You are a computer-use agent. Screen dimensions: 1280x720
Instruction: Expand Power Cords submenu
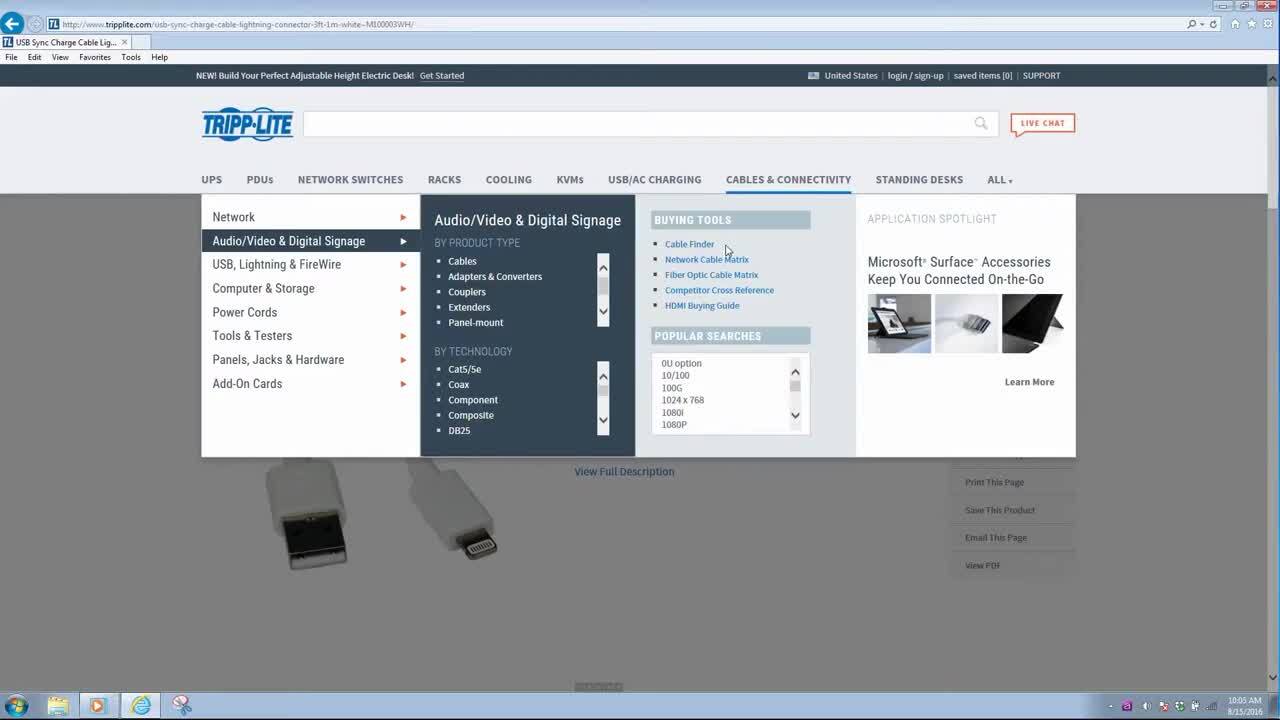[x=310, y=312]
